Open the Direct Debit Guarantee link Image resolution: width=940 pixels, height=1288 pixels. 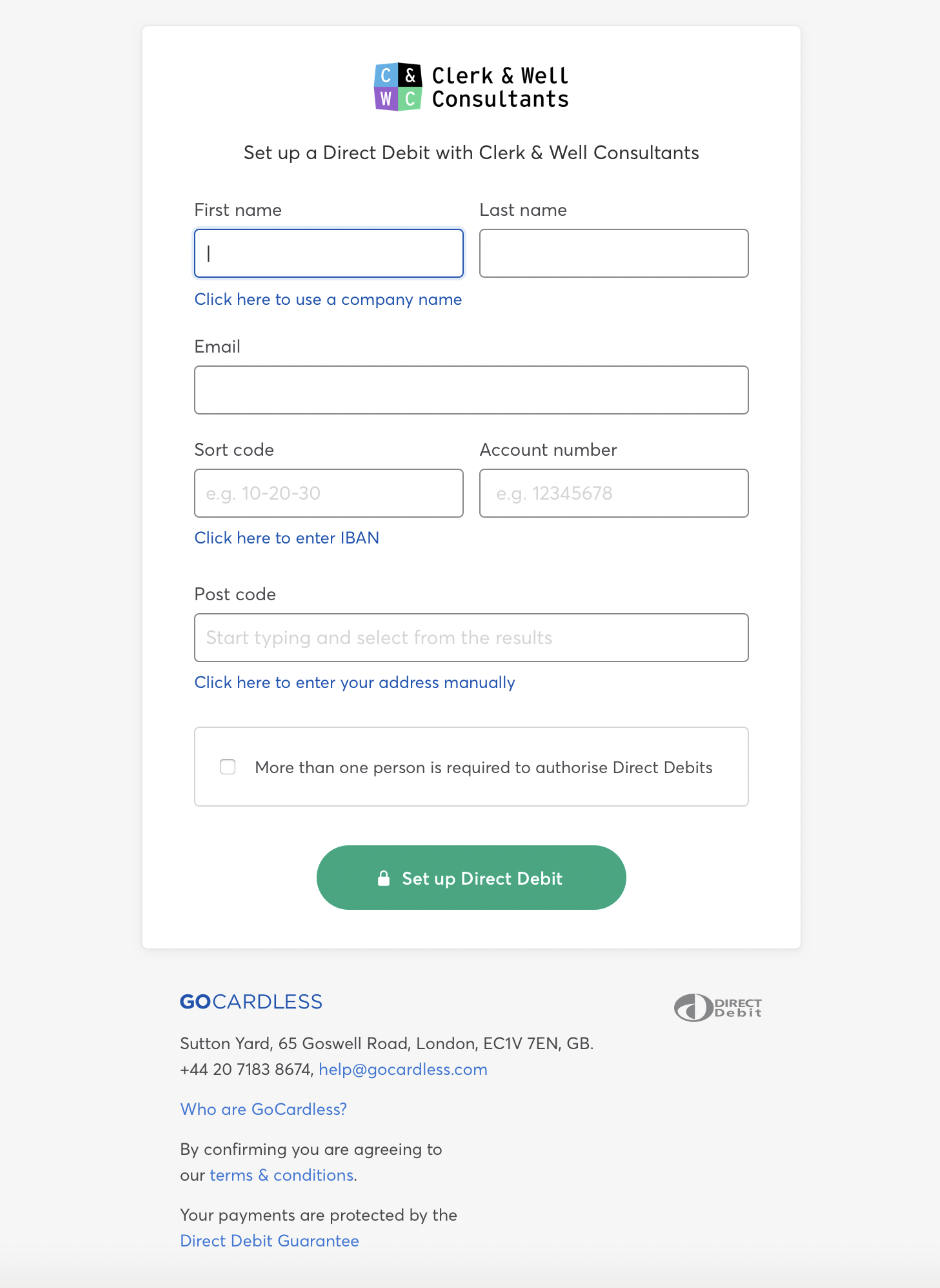pos(269,1241)
